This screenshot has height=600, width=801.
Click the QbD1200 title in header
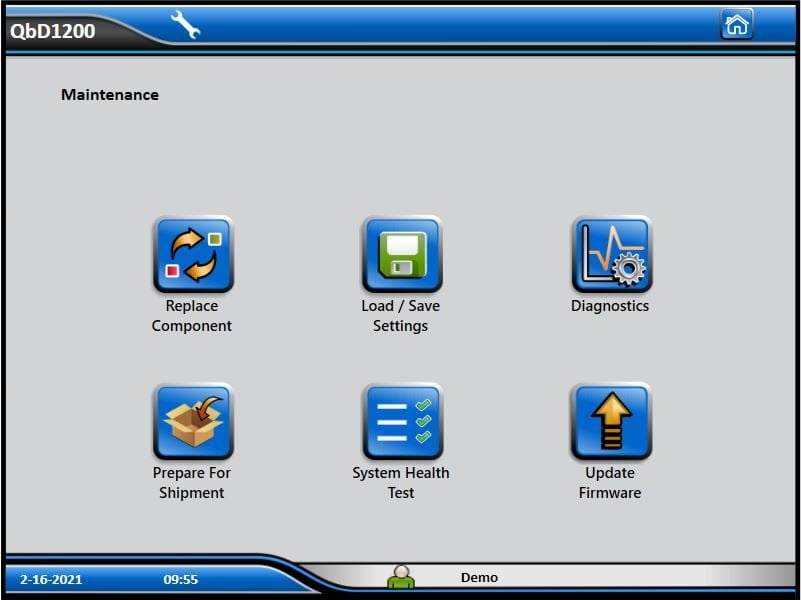coord(53,31)
